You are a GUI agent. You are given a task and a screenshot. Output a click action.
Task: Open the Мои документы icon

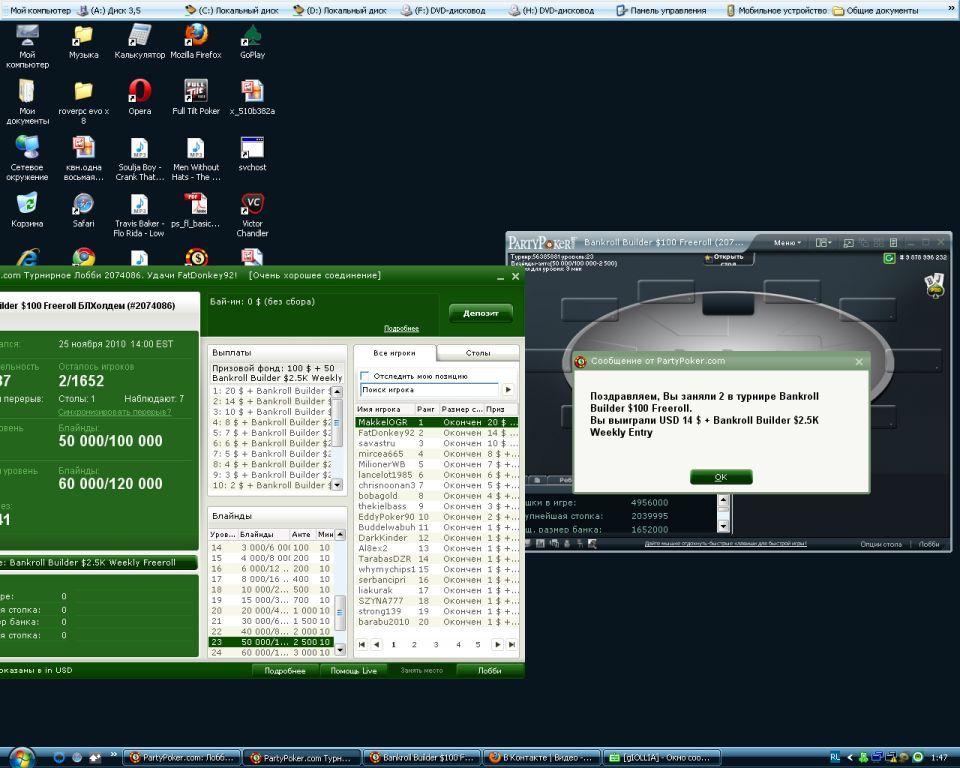coord(27,102)
